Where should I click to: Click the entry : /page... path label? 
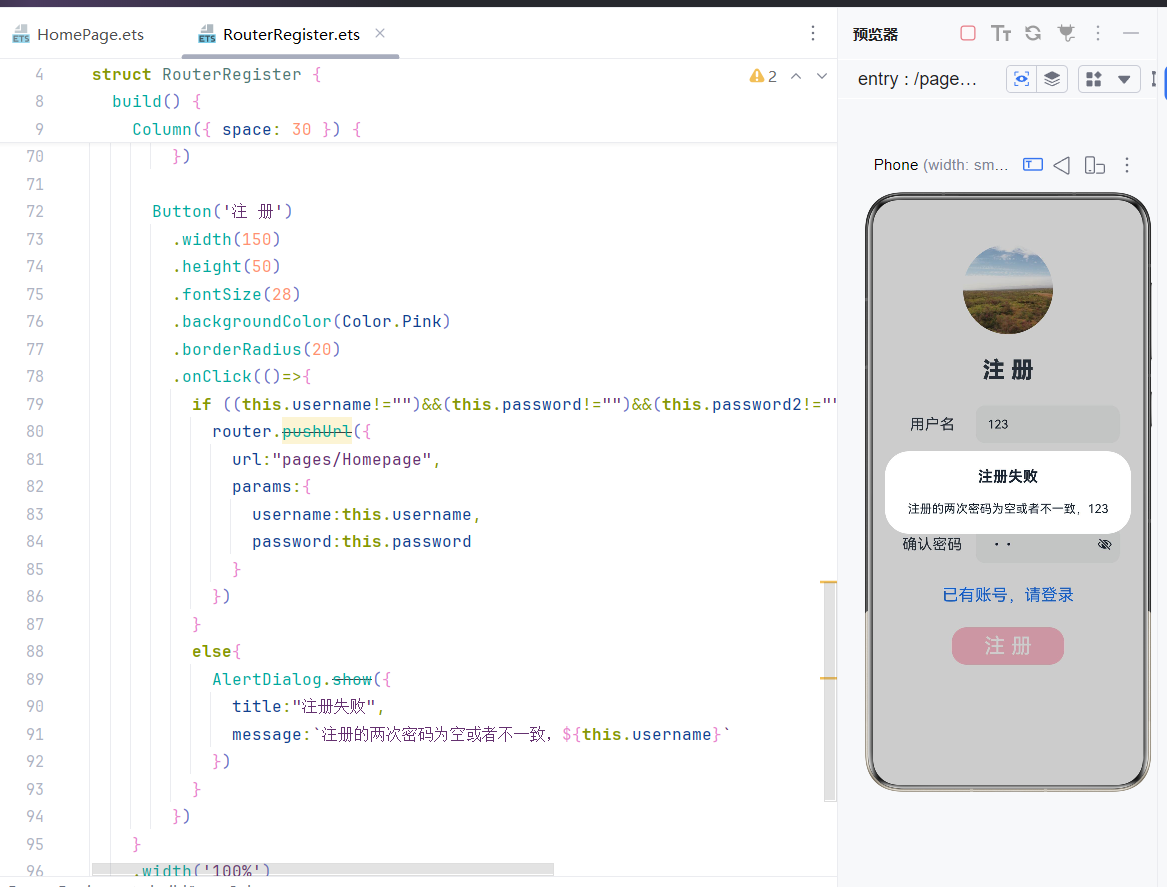(x=917, y=79)
